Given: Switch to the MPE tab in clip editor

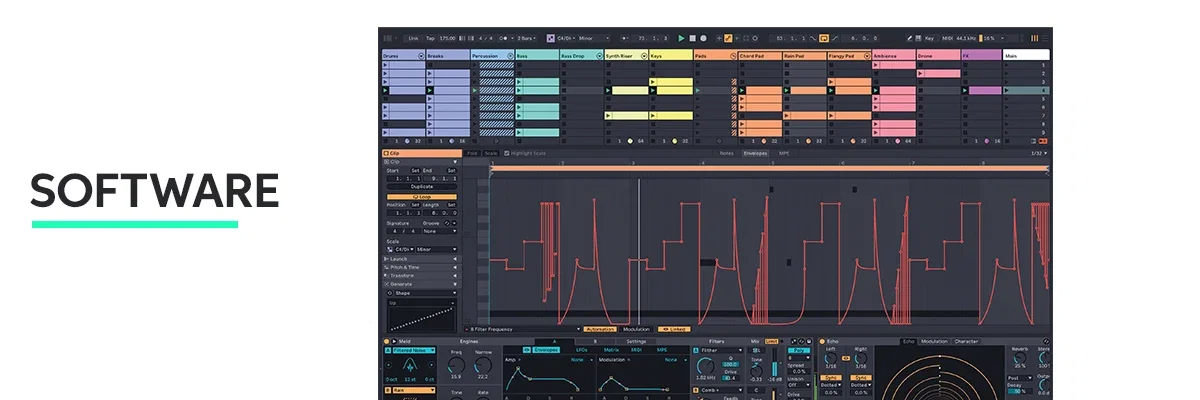Looking at the screenshot, I should click(784, 153).
